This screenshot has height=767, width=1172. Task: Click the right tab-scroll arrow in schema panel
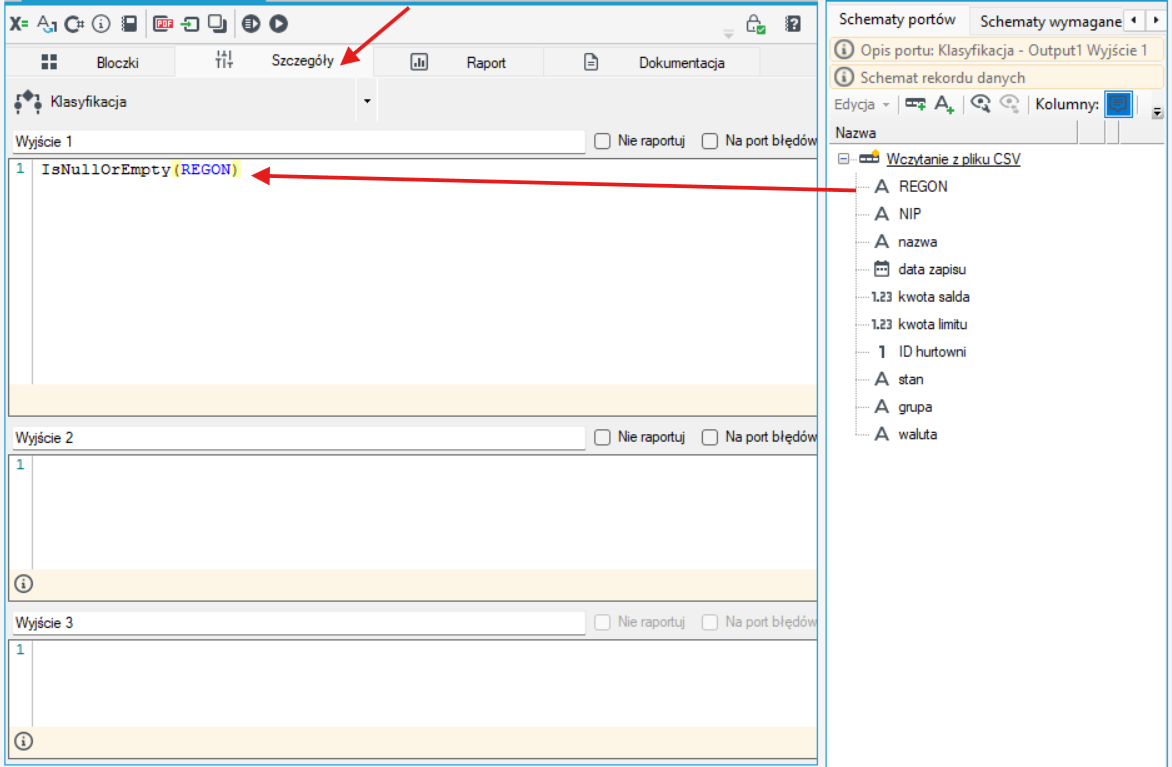(x=1156, y=20)
